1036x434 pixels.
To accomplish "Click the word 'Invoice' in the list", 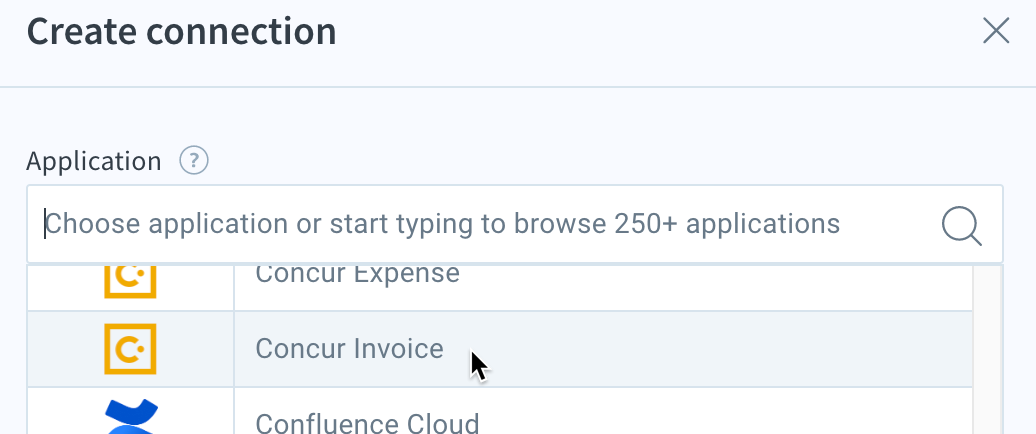I will point(397,349).
